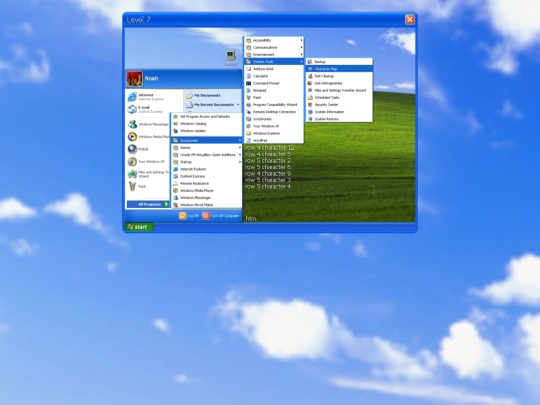The height and width of the screenshot is (405, 540).
Task: Close the Level 7 window
Action: coord(409,20)
